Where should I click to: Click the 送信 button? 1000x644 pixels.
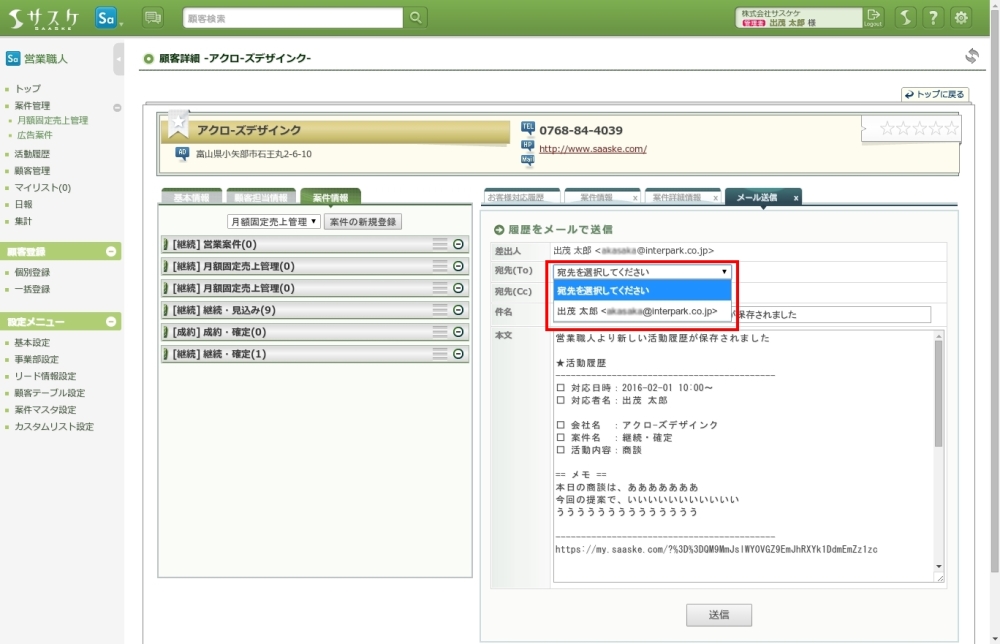point(718,614)
